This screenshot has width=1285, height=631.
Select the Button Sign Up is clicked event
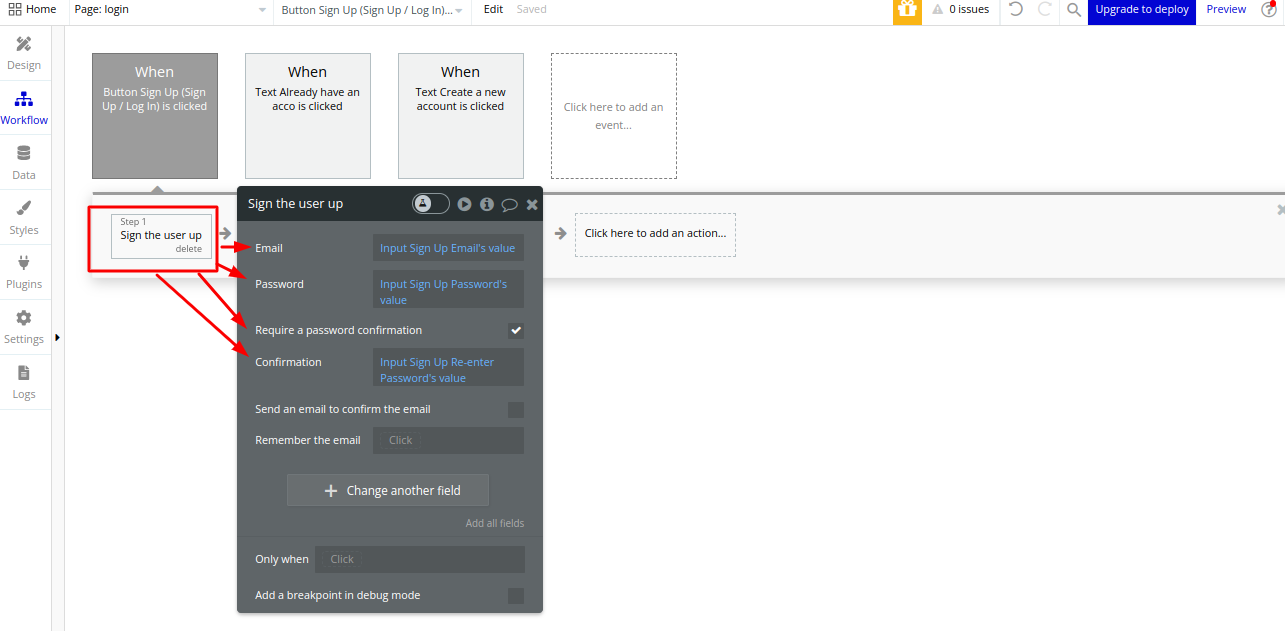(155, 116)
